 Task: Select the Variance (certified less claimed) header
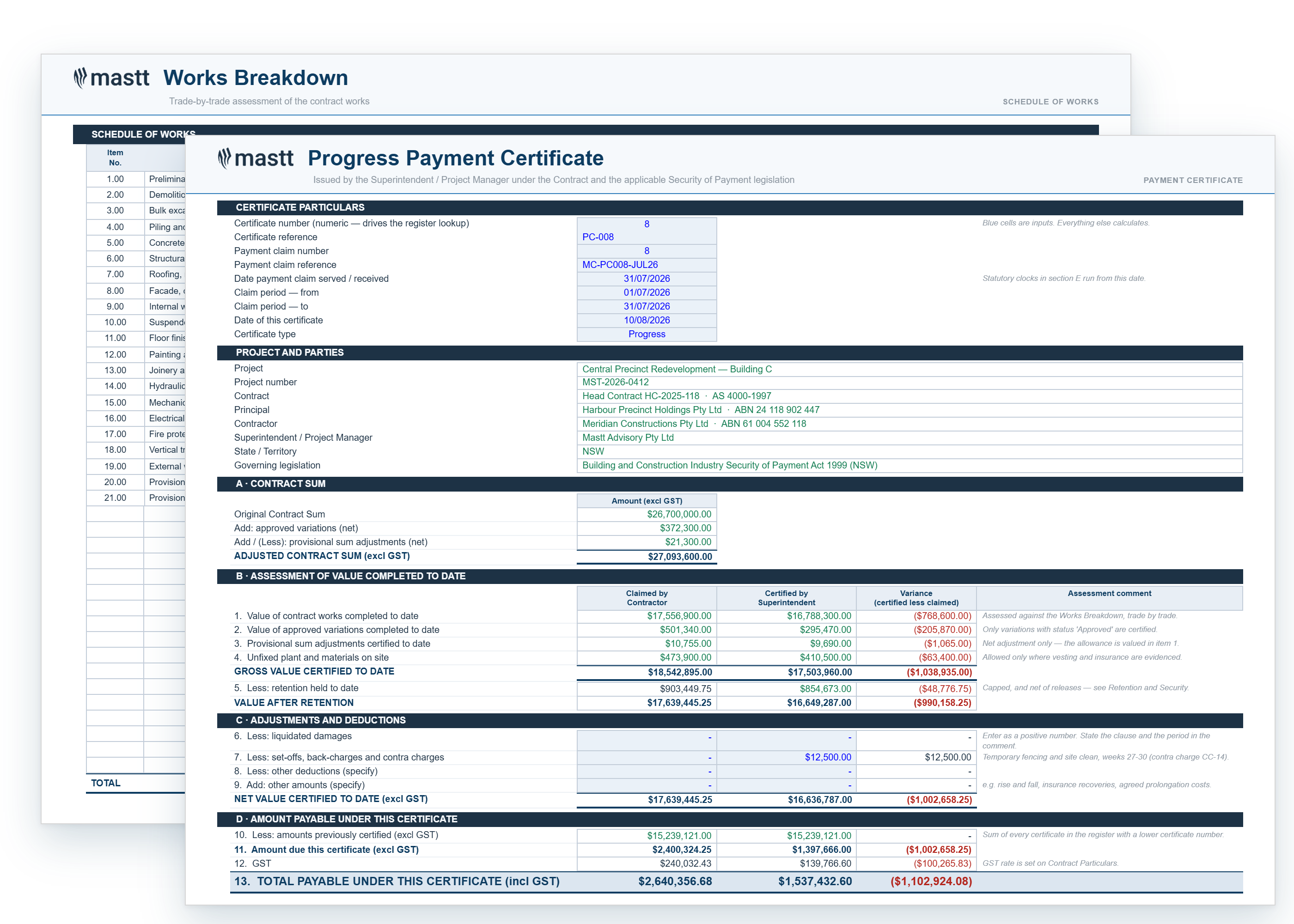(x=916, y=598)
